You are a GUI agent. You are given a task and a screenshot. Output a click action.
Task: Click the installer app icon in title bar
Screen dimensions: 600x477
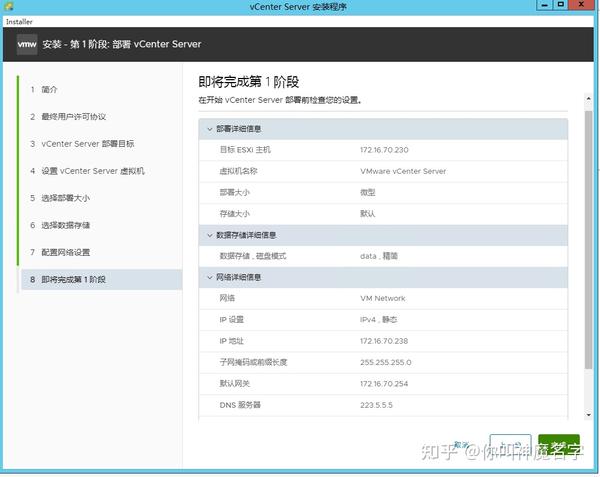tap(8, 6)
